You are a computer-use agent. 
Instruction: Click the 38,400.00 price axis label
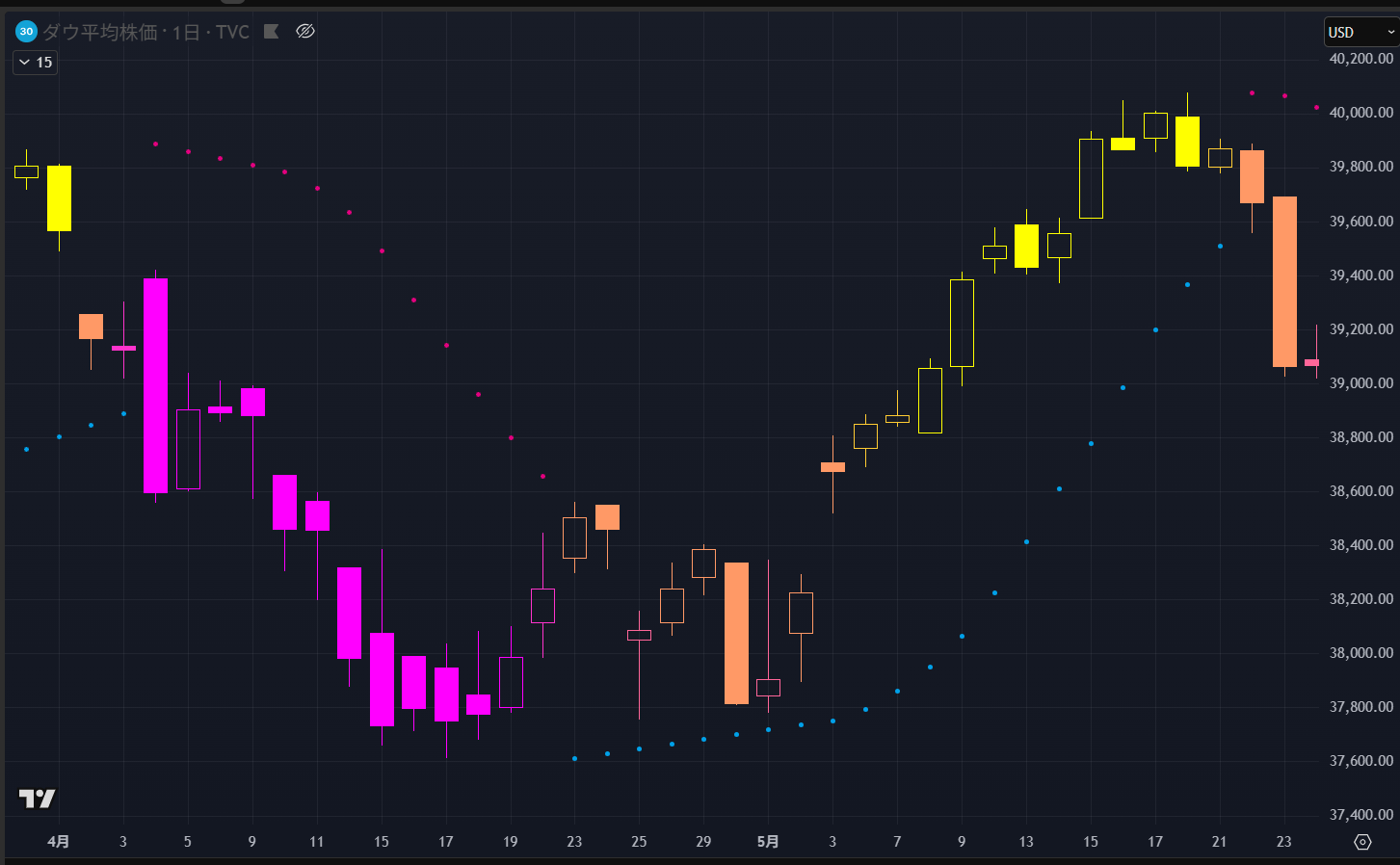tap(1361, 545)
